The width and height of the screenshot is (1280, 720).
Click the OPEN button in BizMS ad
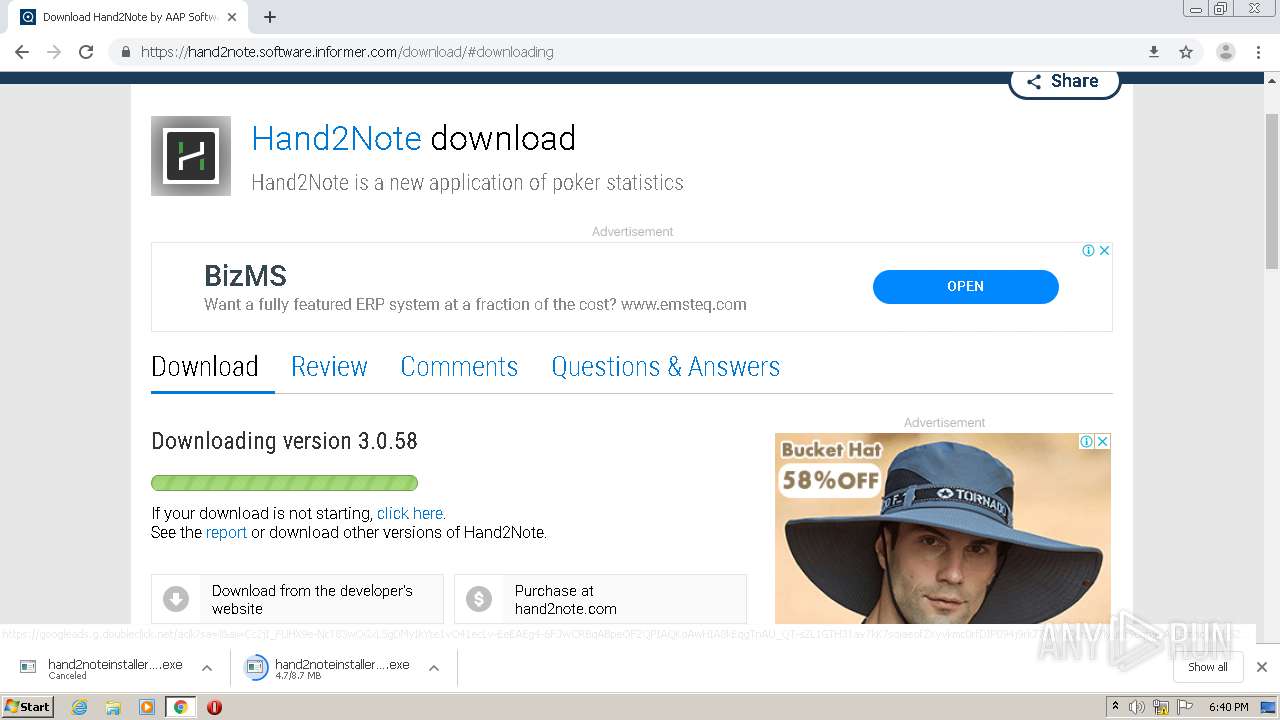965,286
